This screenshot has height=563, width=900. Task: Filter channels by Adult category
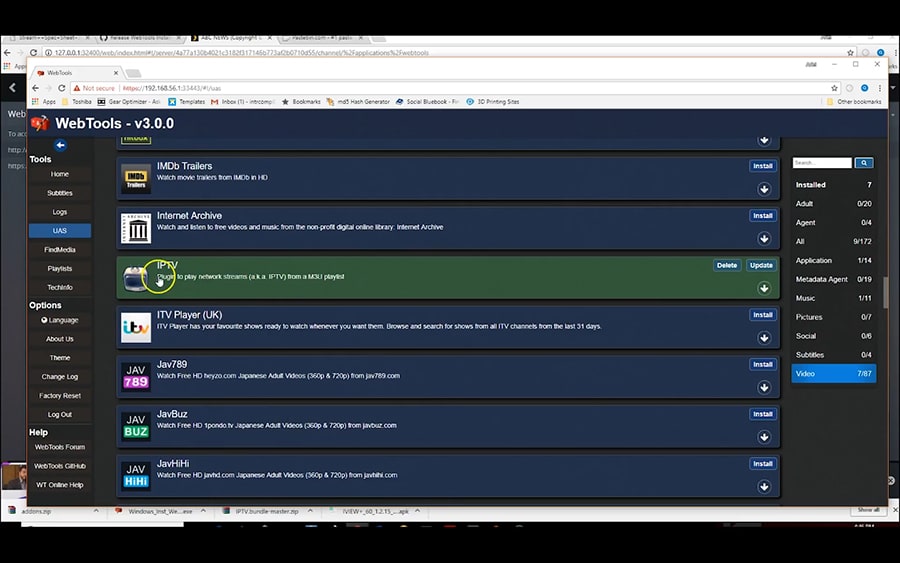(x=833, y=204)
